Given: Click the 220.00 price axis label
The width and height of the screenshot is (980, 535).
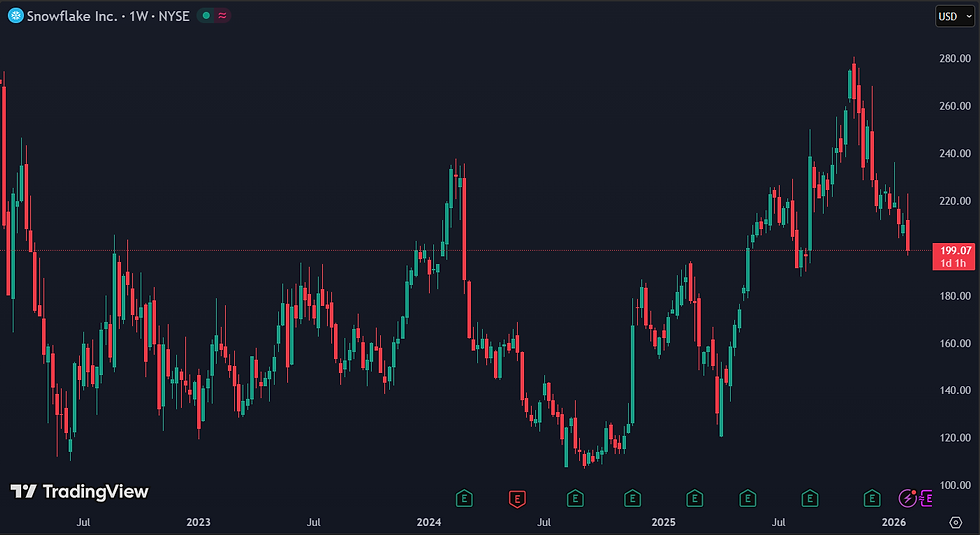Looking at the screenshot, I should 955,201.
